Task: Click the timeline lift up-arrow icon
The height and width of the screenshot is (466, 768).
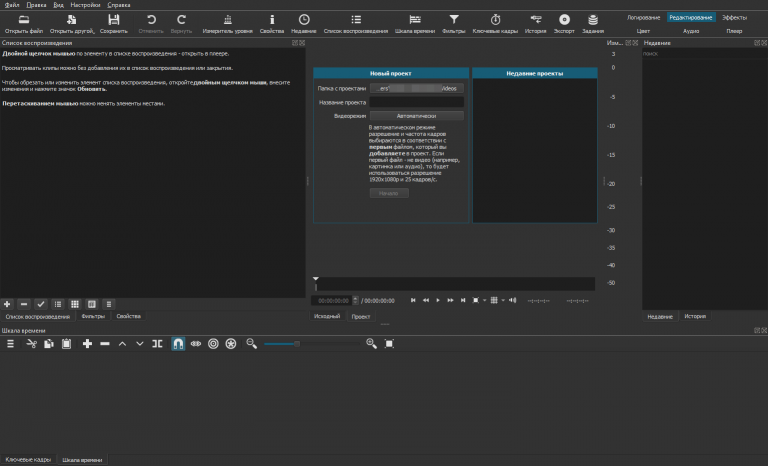Action: tap(122, 344)
